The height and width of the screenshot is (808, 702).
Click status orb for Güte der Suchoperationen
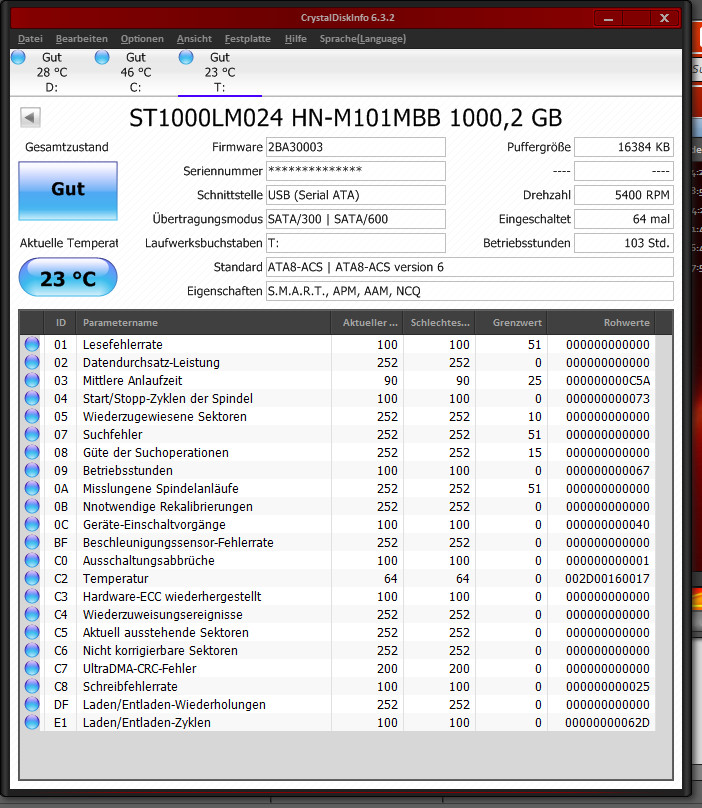(x=32, y=452)
